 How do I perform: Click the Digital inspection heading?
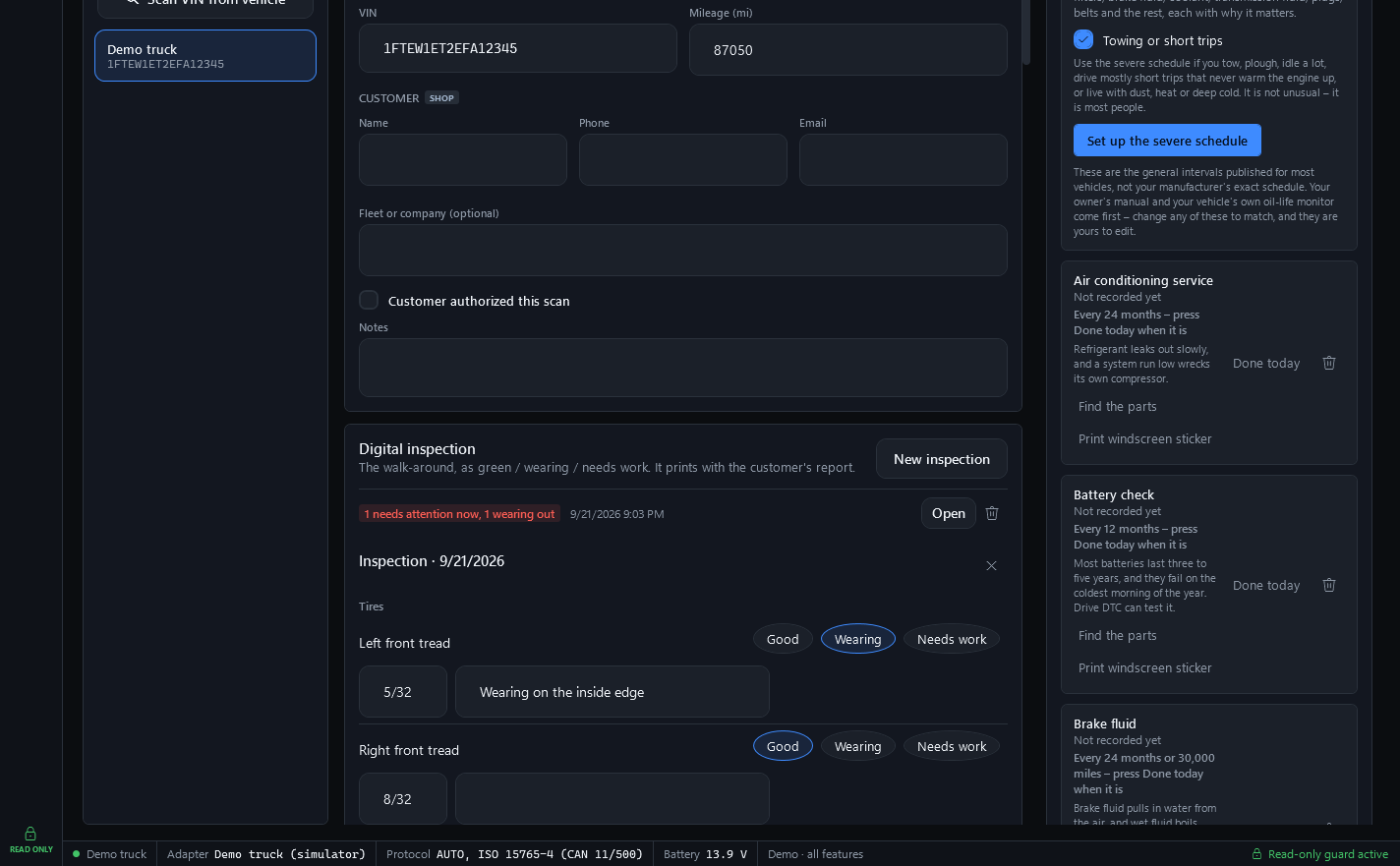pyautogui.click(x=417, y=449)
